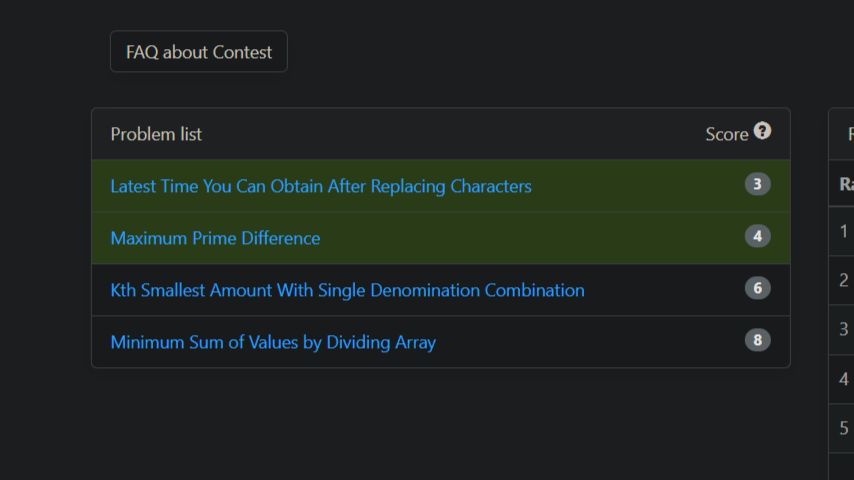Open the Maximum Prime Difference problem
This screenshot has height=480, width=854.
(x=215, y=238)
